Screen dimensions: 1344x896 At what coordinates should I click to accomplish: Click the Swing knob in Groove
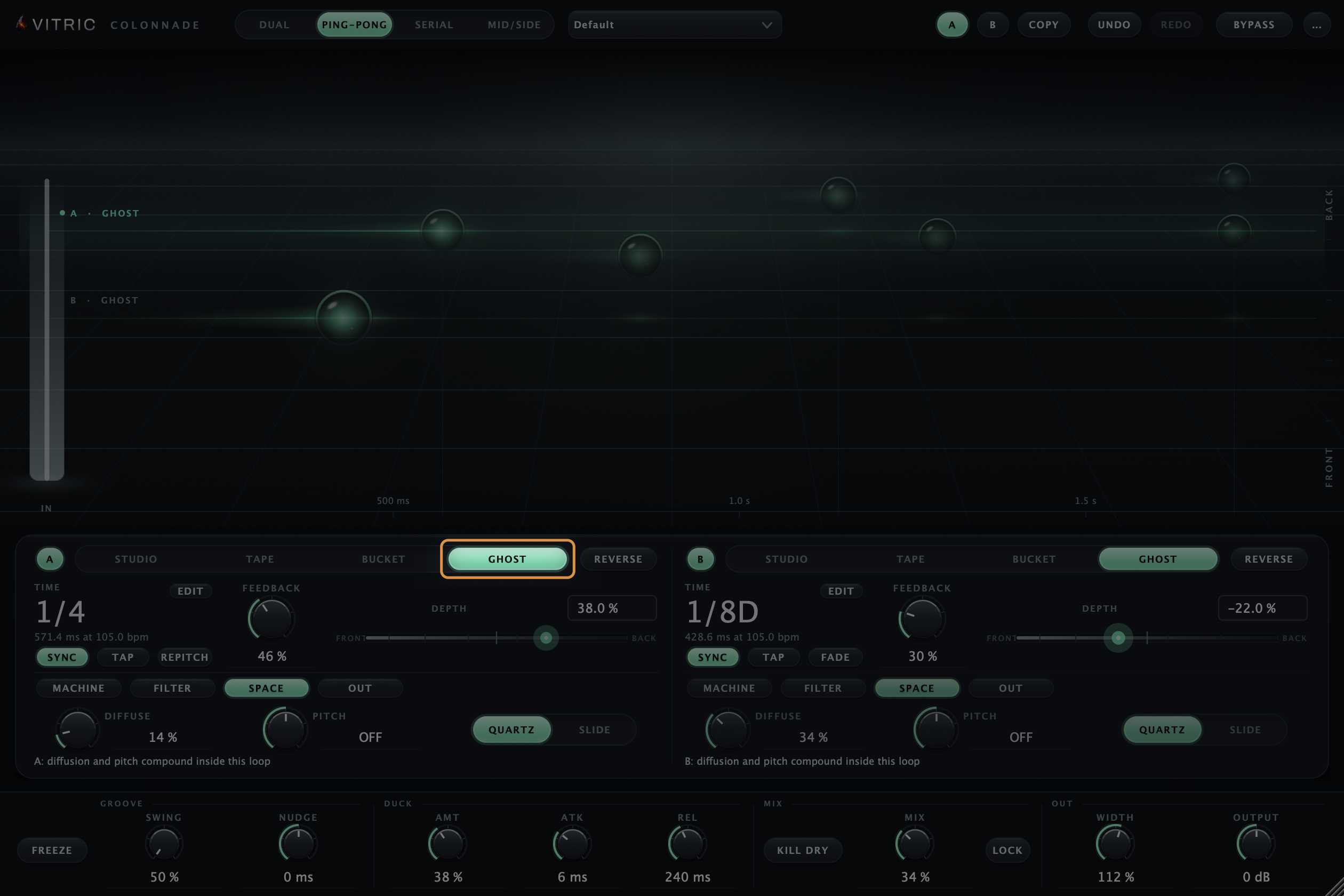coord(164,844)
